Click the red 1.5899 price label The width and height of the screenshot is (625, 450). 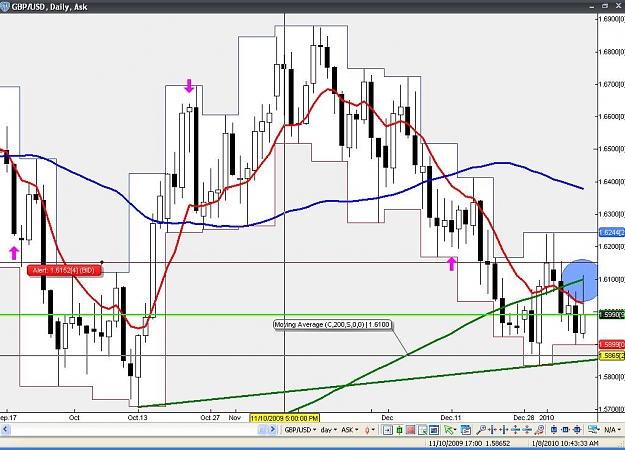[611, 344]
